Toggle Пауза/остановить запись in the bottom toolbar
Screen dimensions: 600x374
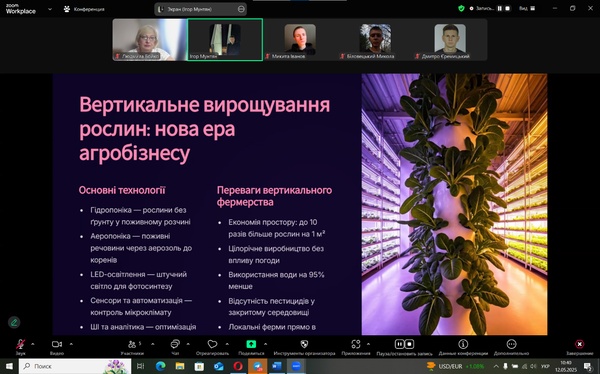404,344
